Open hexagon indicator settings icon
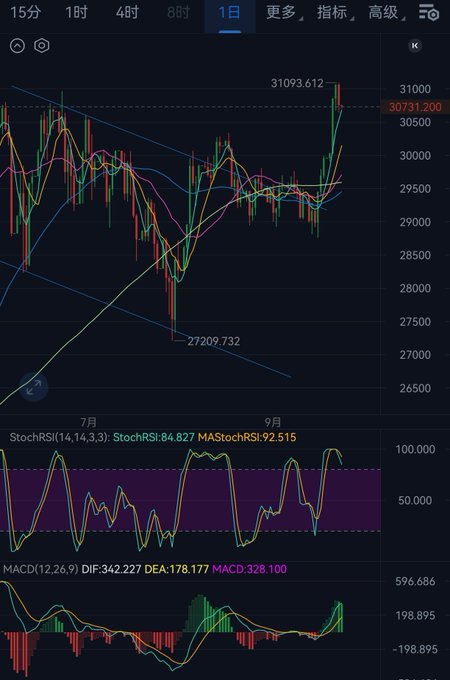 tap(42, 46)
